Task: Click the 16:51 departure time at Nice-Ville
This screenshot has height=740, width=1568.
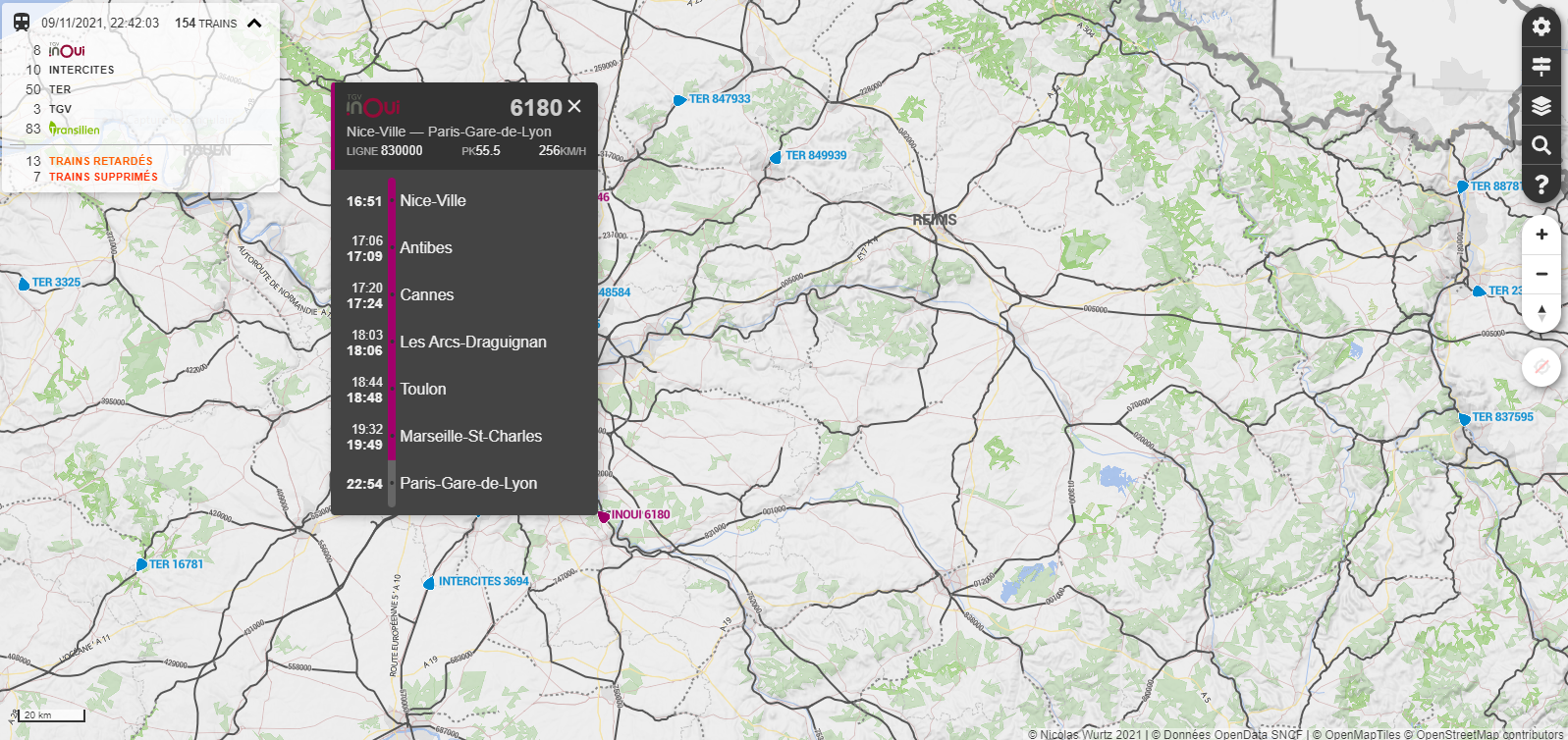Action: click(x=364, y=201)
